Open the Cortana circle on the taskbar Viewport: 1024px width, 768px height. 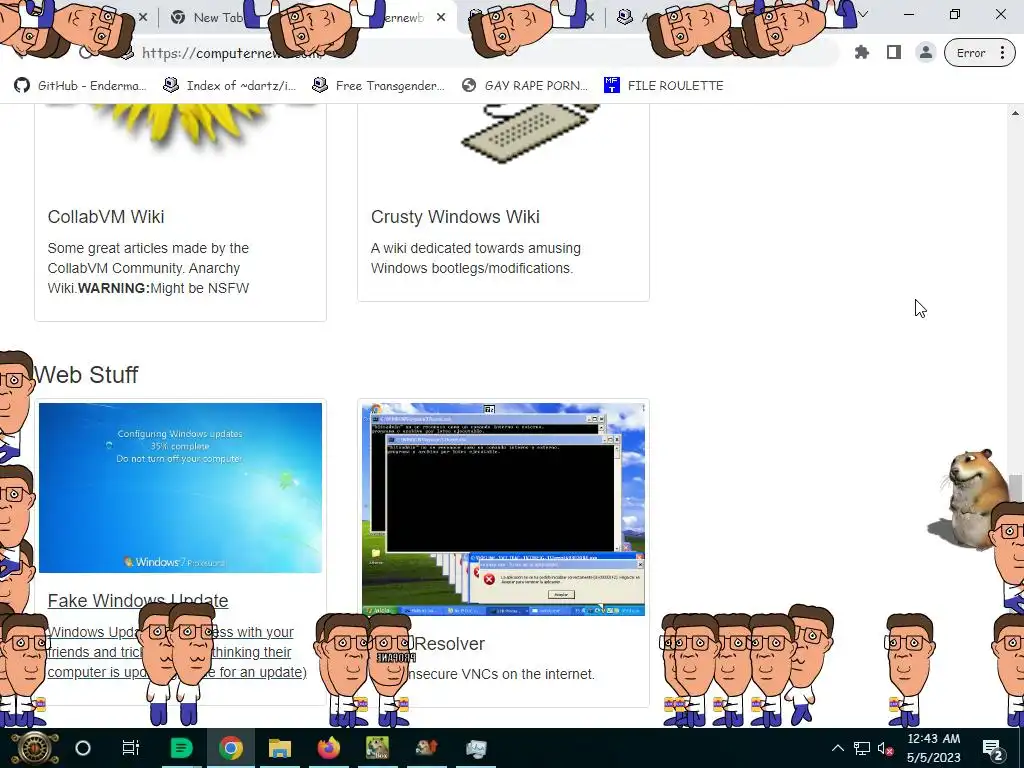83,748
